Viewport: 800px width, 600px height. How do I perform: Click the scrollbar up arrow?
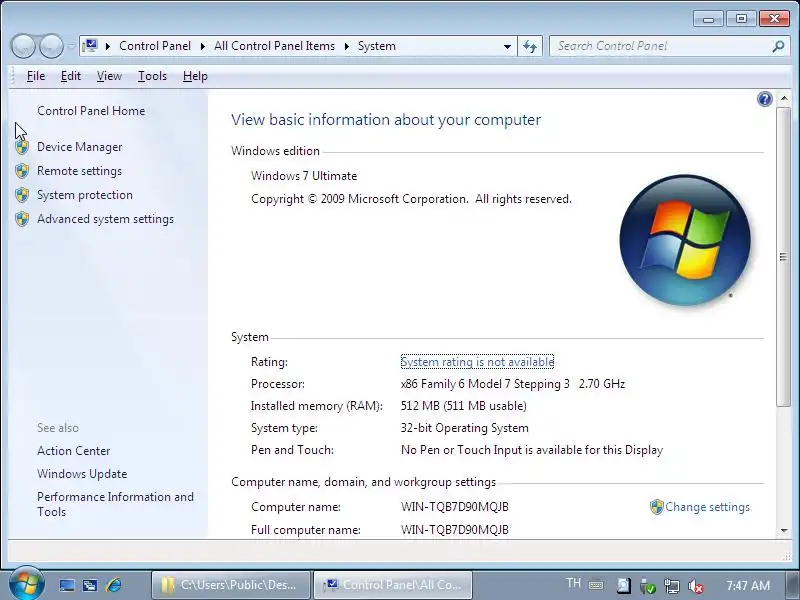click(x=784, y=98)
